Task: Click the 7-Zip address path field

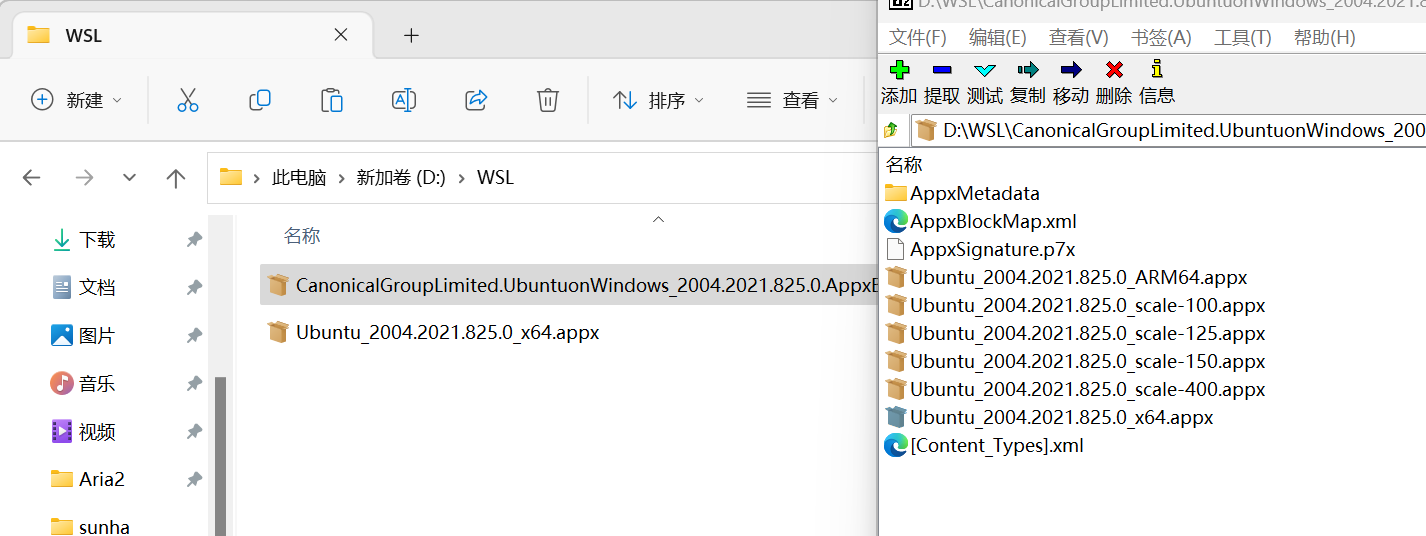Action: pyautogui.click(x=1168, y=130)
